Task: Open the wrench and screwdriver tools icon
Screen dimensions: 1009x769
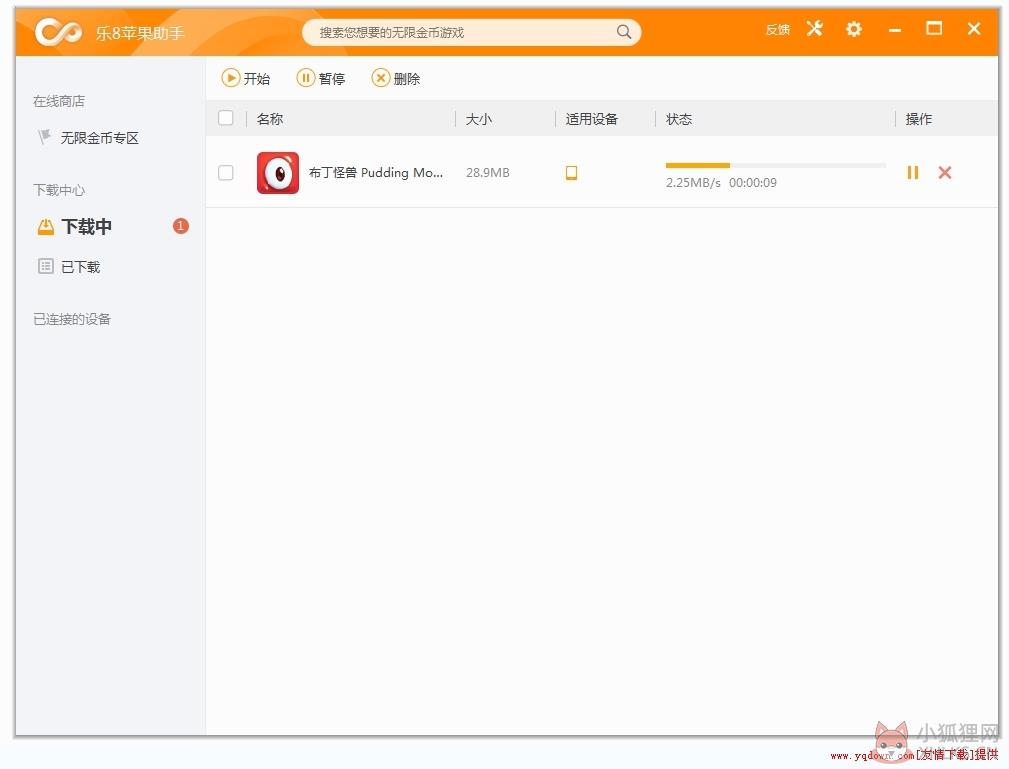Action: coord(815,29)
